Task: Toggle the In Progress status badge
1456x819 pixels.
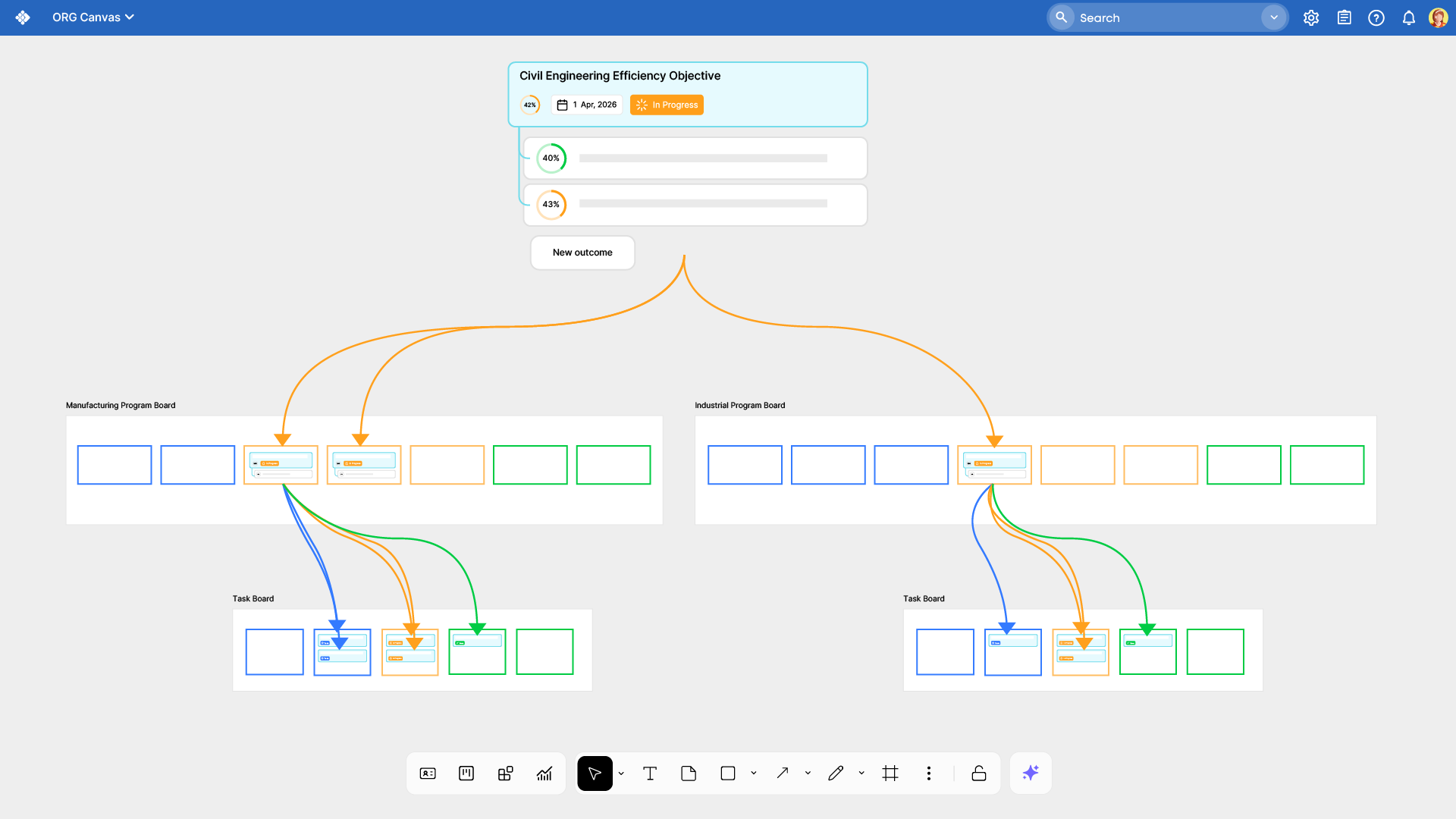Action: pyautogui.click(x=666, y=105)
